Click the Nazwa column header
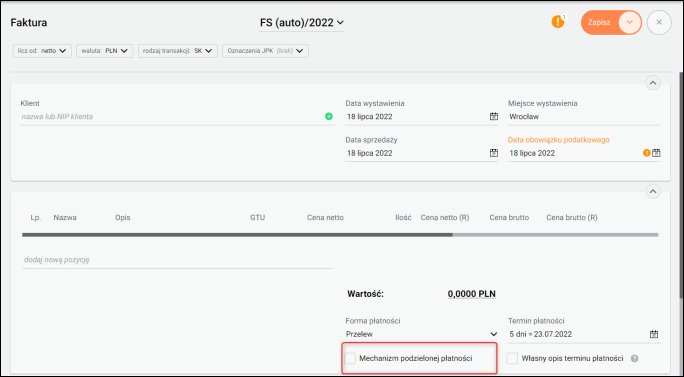Screen dimensions: 684x377 tap(65, 217)
